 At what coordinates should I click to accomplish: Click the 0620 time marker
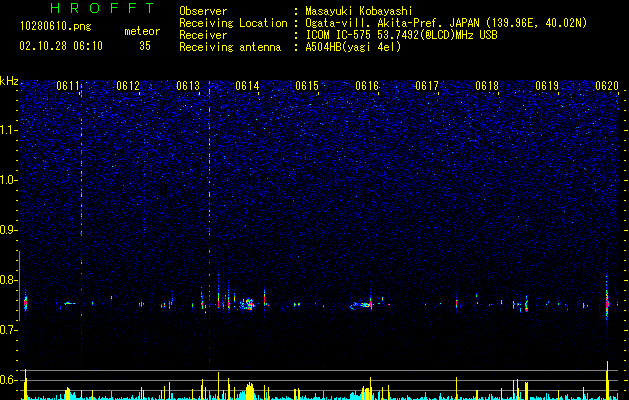click(607, 86)
